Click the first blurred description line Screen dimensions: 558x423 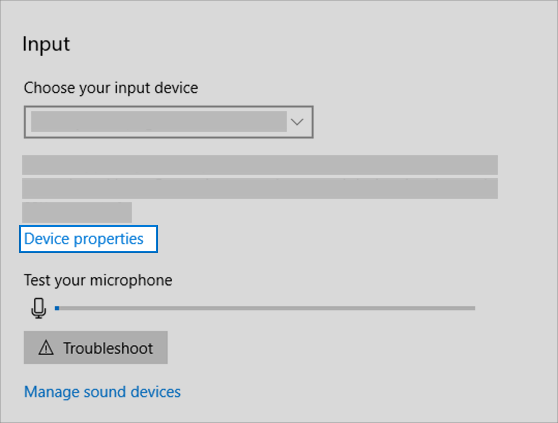pos(260,165)
